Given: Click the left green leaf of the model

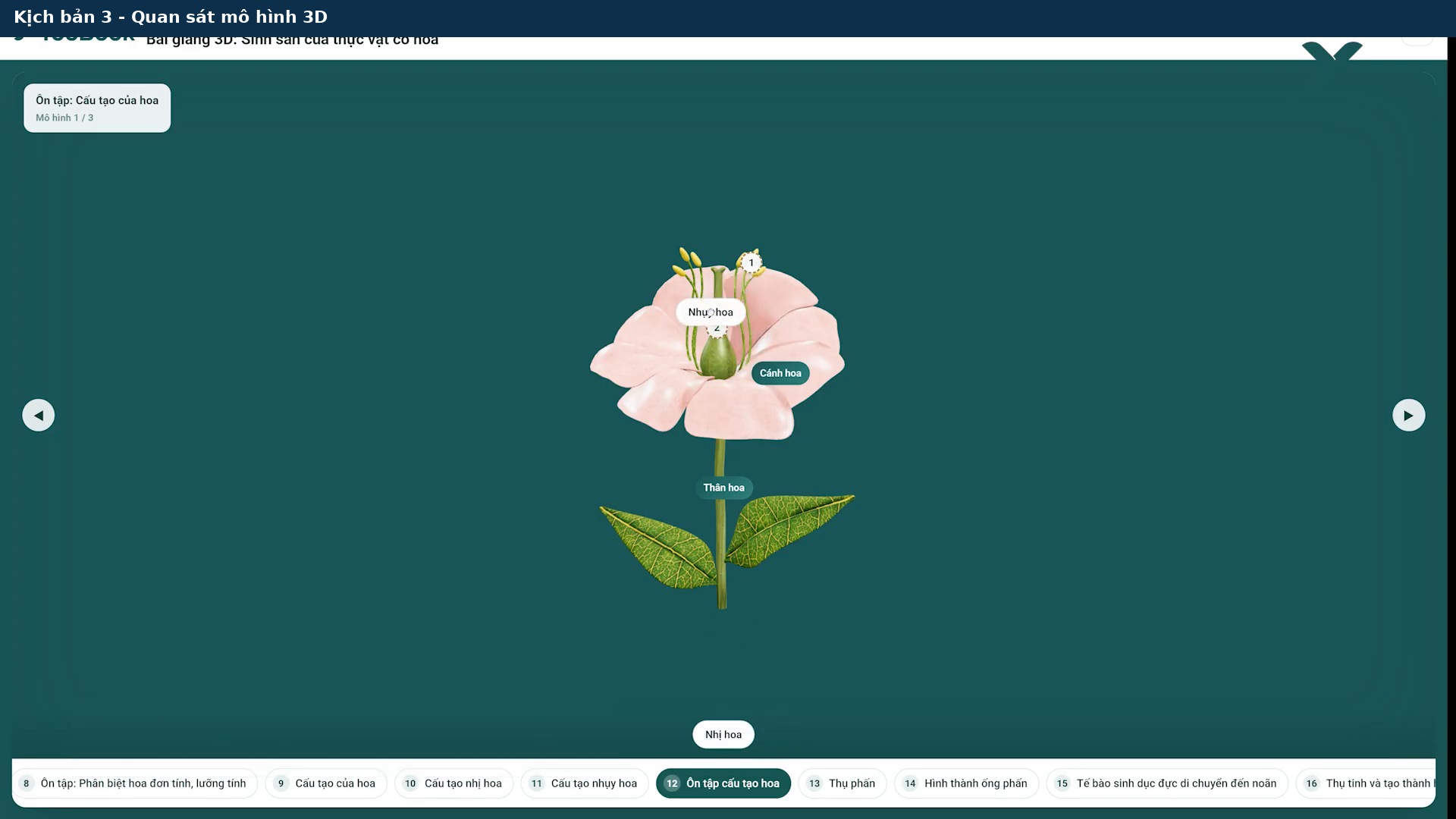Looking at the screenshot, I should pos(658,546).
